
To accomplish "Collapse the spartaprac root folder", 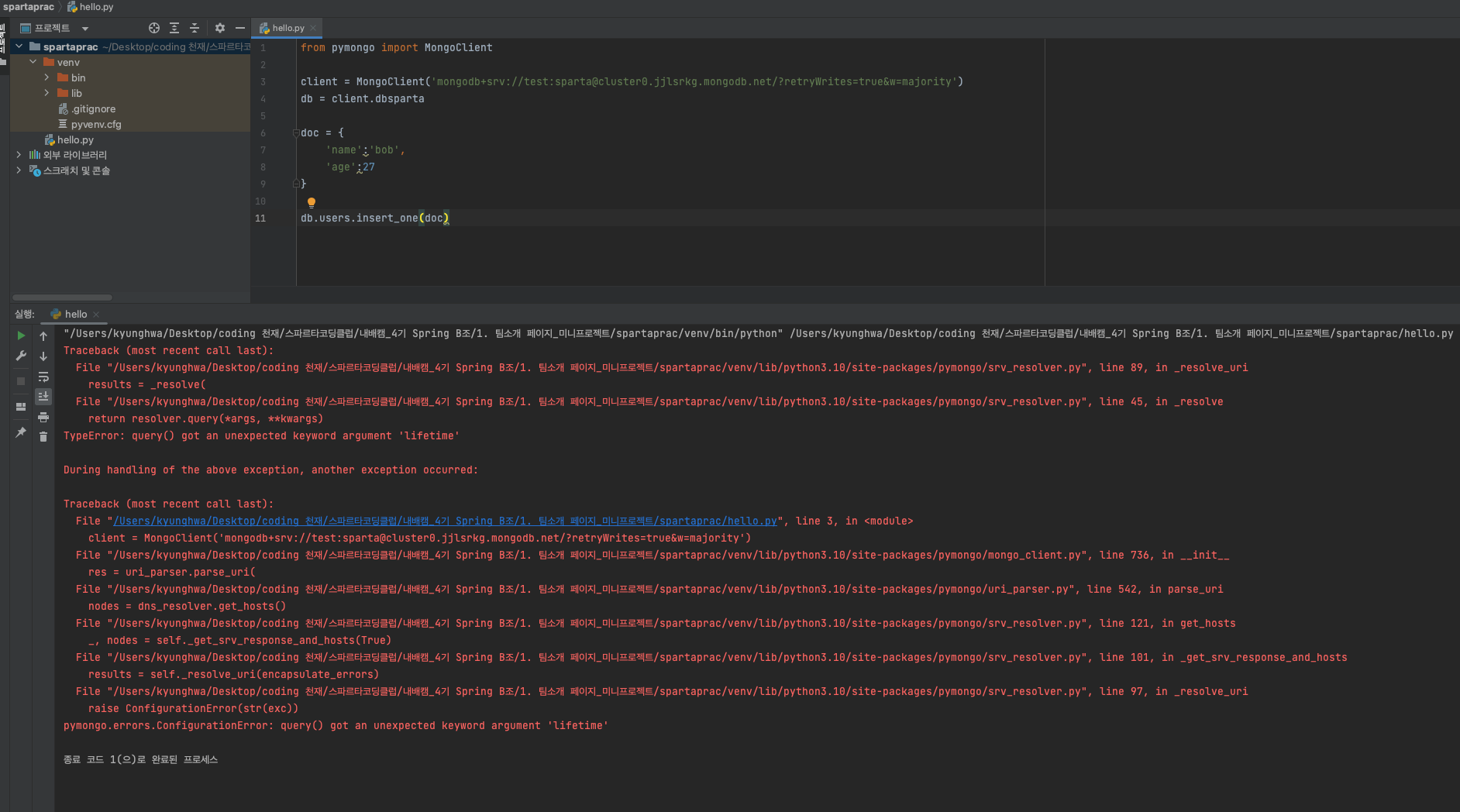I will (x=19, y=46).
